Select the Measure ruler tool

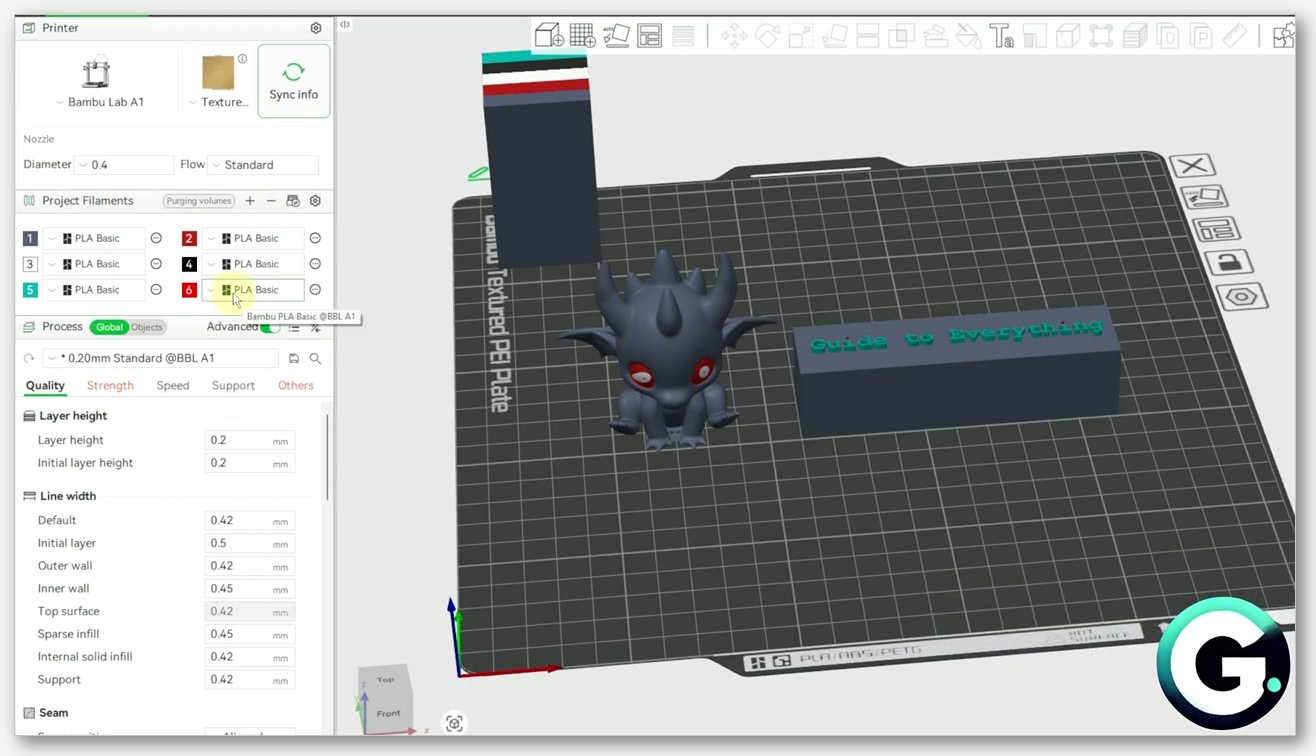coord(1235,37)
